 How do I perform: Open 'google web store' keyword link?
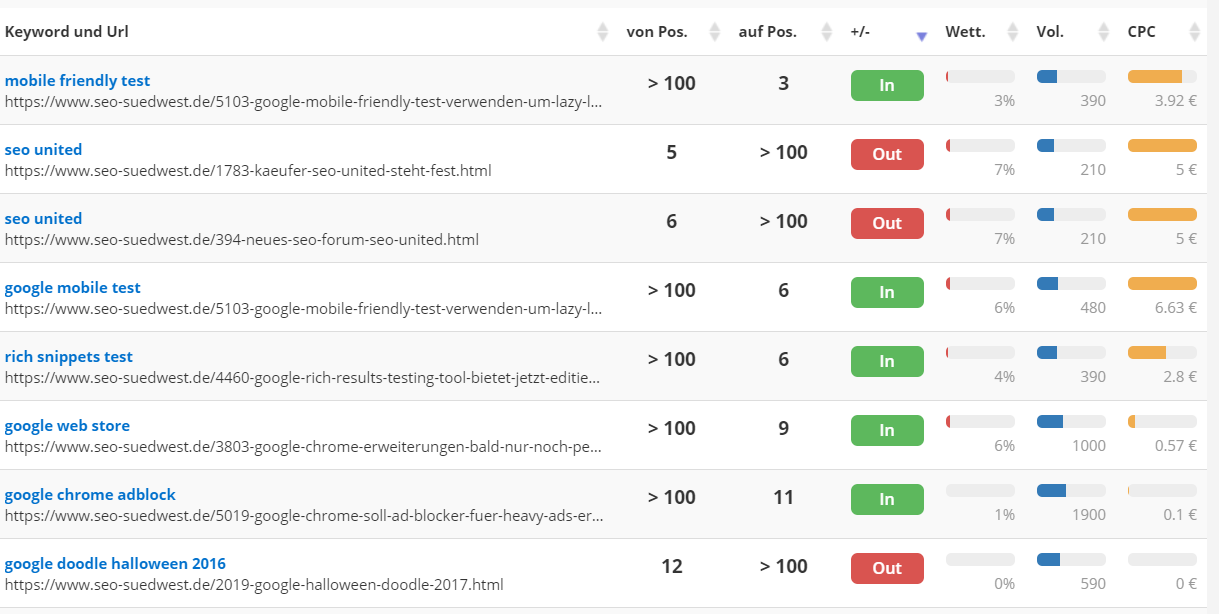point(67,426)
